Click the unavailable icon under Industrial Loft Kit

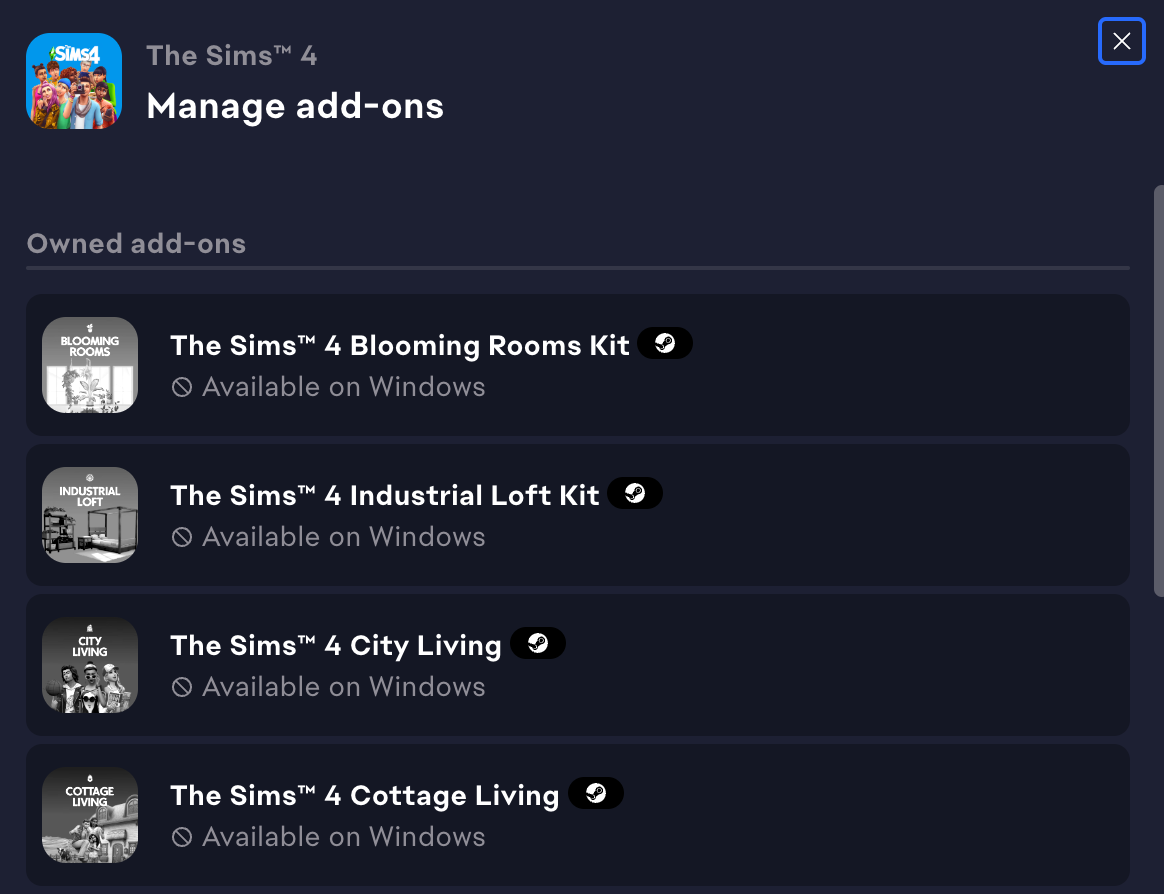[x=182, y=537]
